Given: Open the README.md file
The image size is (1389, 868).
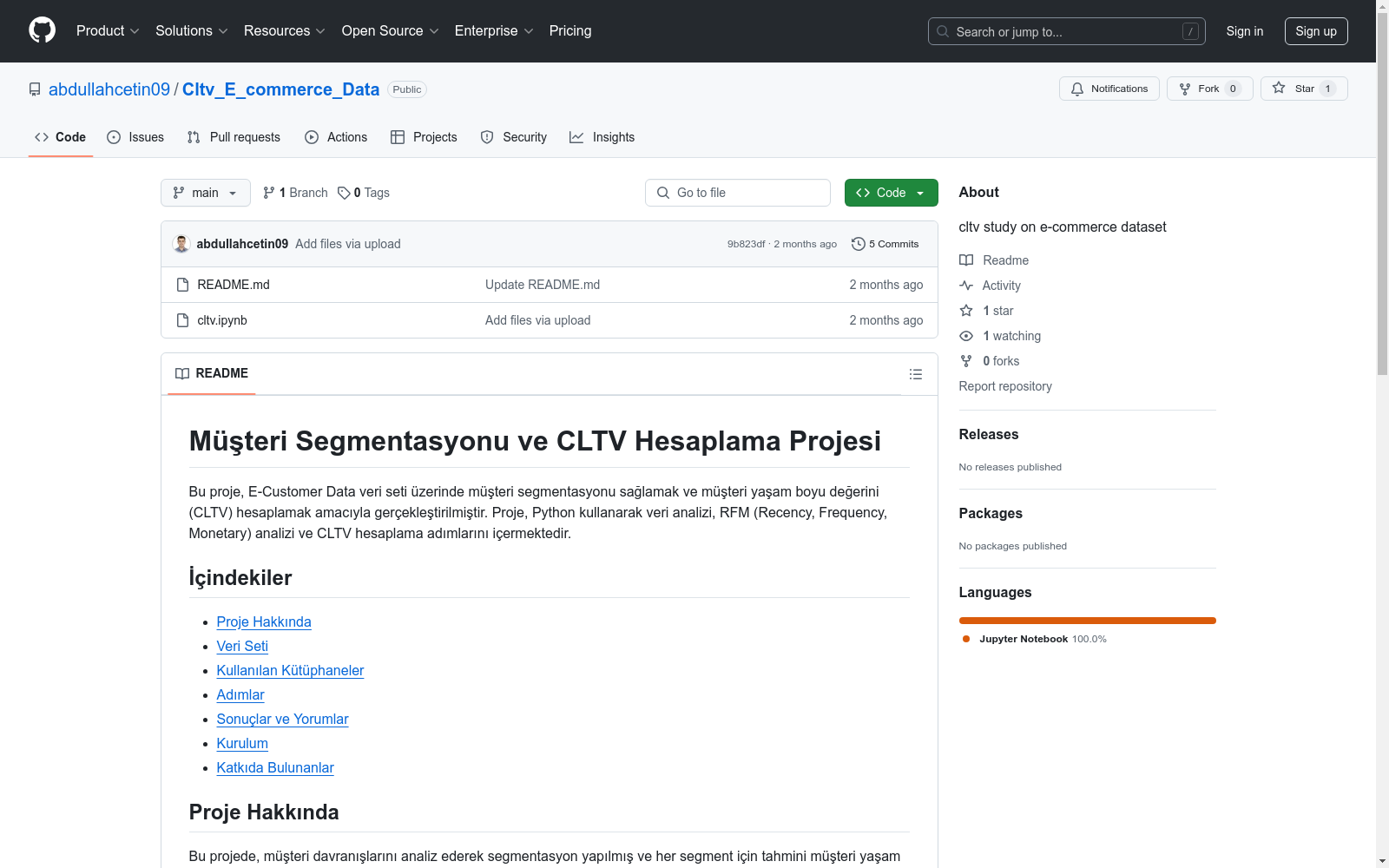Looking at the screenshot, I should 234,285.
